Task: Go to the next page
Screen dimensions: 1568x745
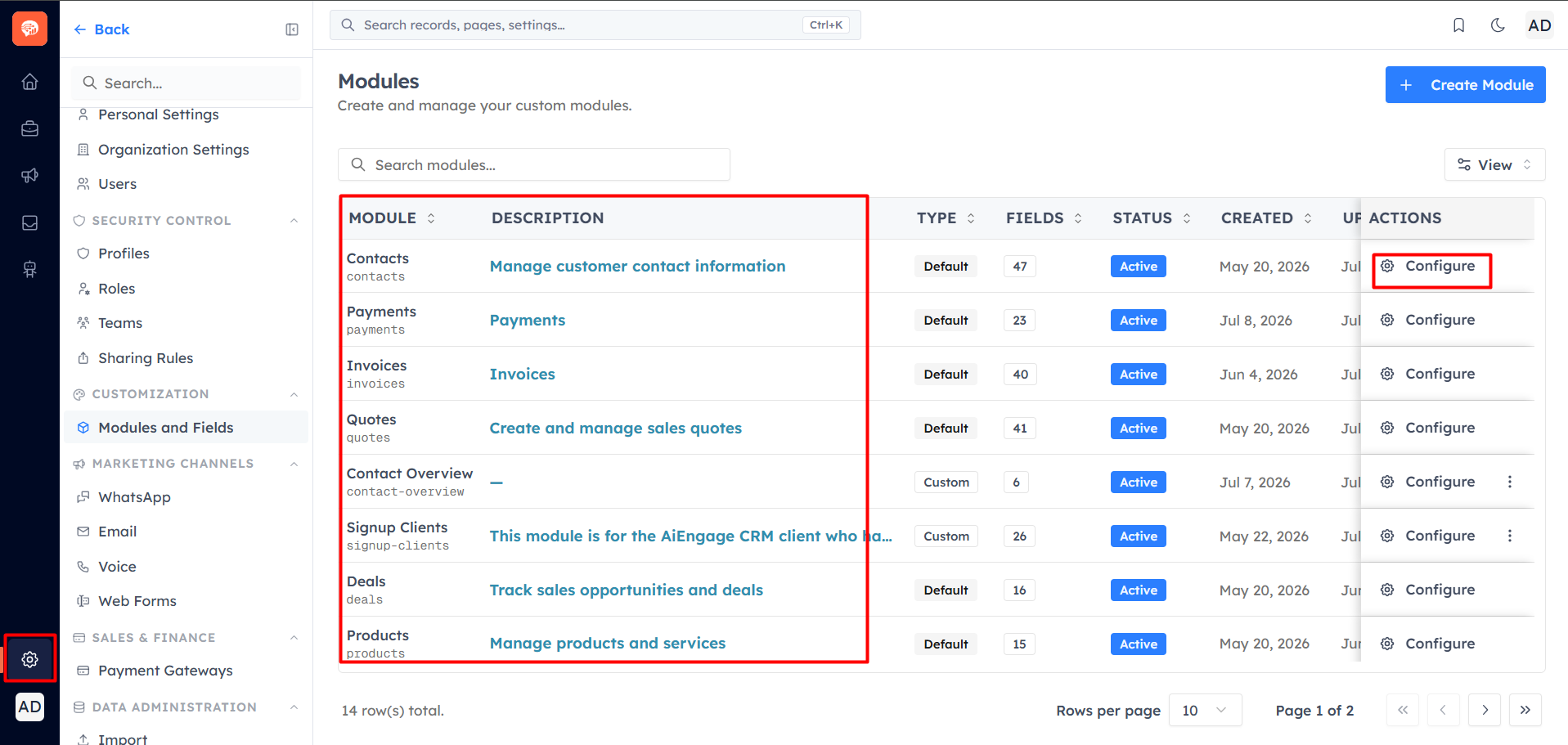Action: pos(1485,710)
